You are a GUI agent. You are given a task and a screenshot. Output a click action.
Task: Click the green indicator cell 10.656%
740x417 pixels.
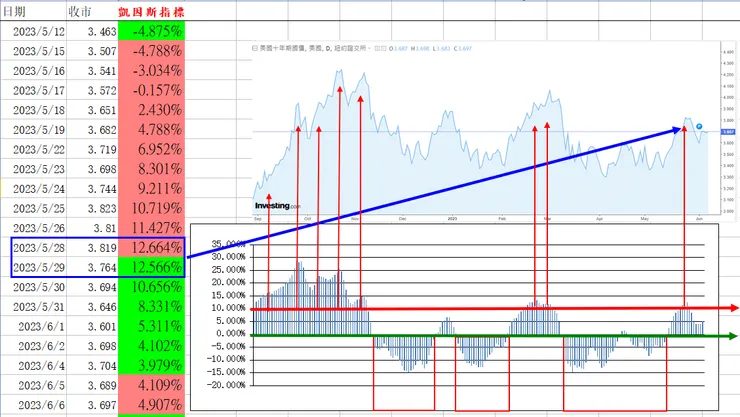151,287
